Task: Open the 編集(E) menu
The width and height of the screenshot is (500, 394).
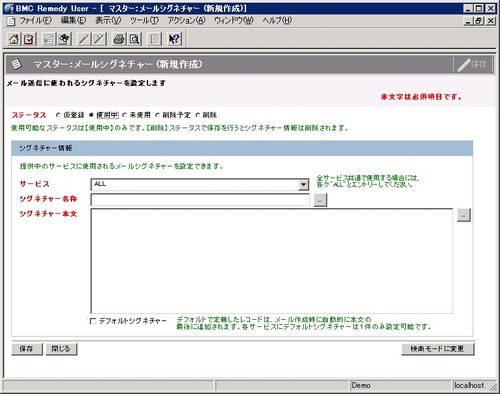Action: [x=73, y=21]
